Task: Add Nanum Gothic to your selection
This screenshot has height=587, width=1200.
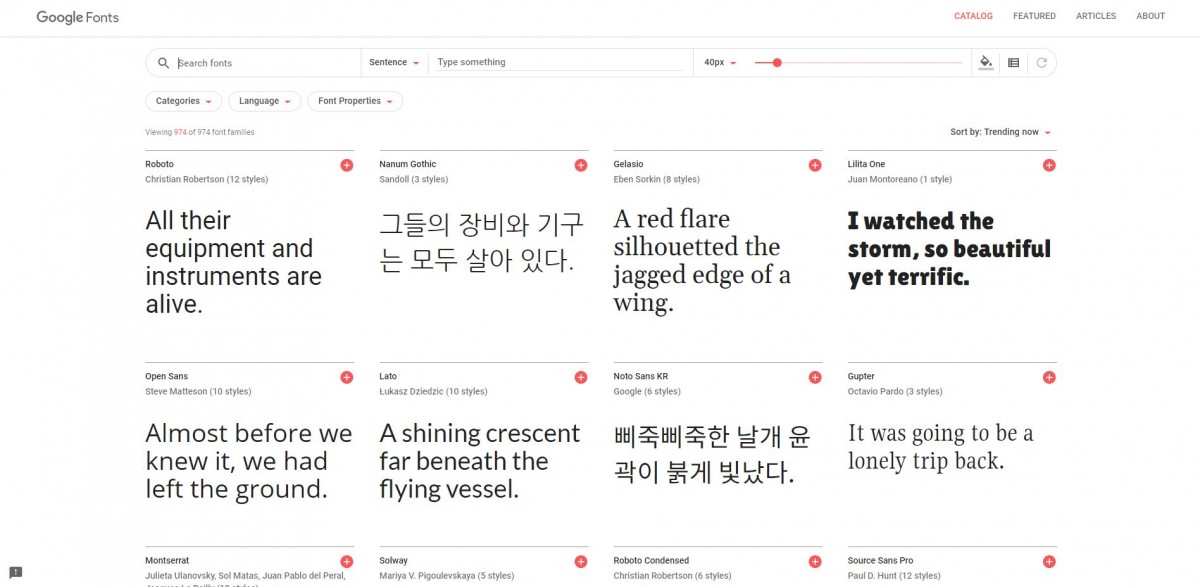Action: tap(581, 165)
